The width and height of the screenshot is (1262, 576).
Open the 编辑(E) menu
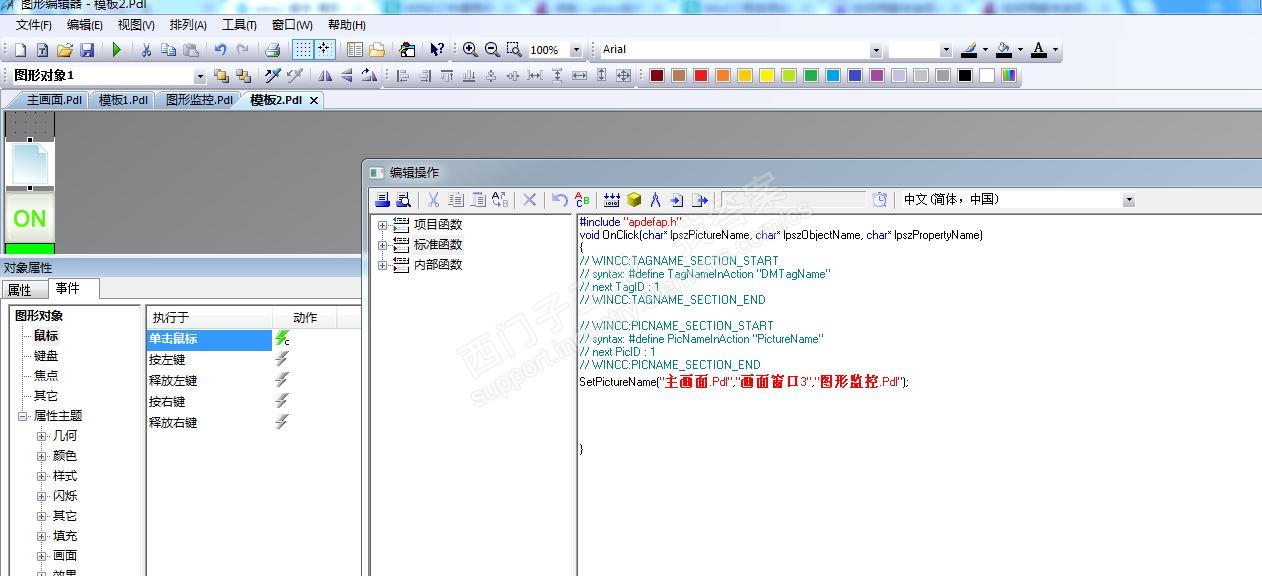point(85,25)
